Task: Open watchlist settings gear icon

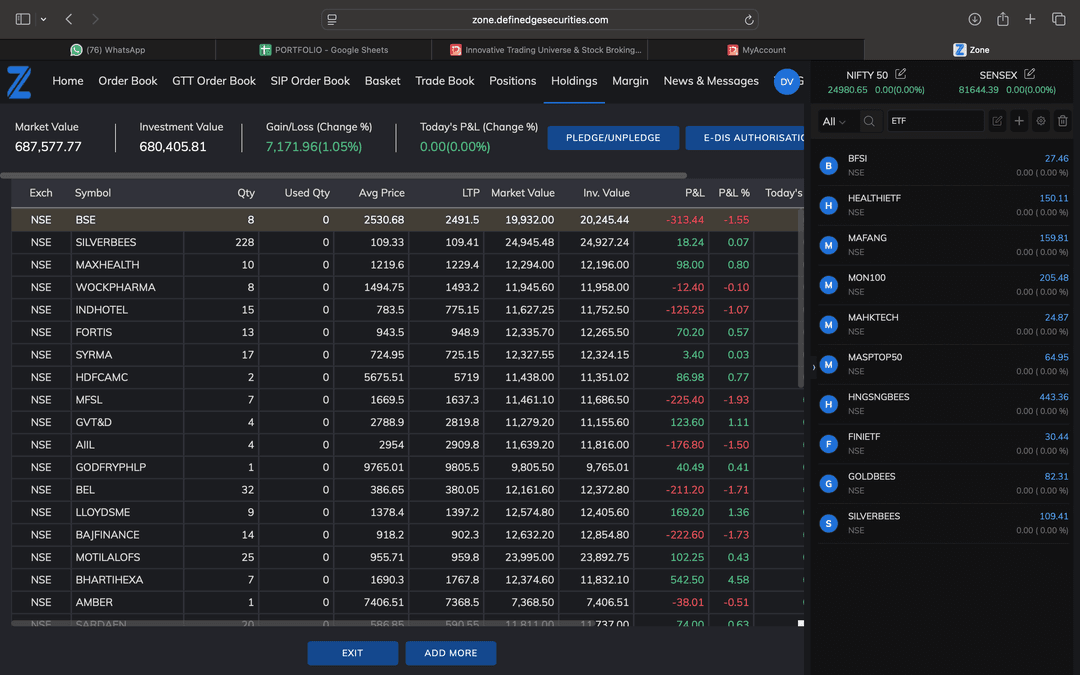Action: tap(1041, 121)
